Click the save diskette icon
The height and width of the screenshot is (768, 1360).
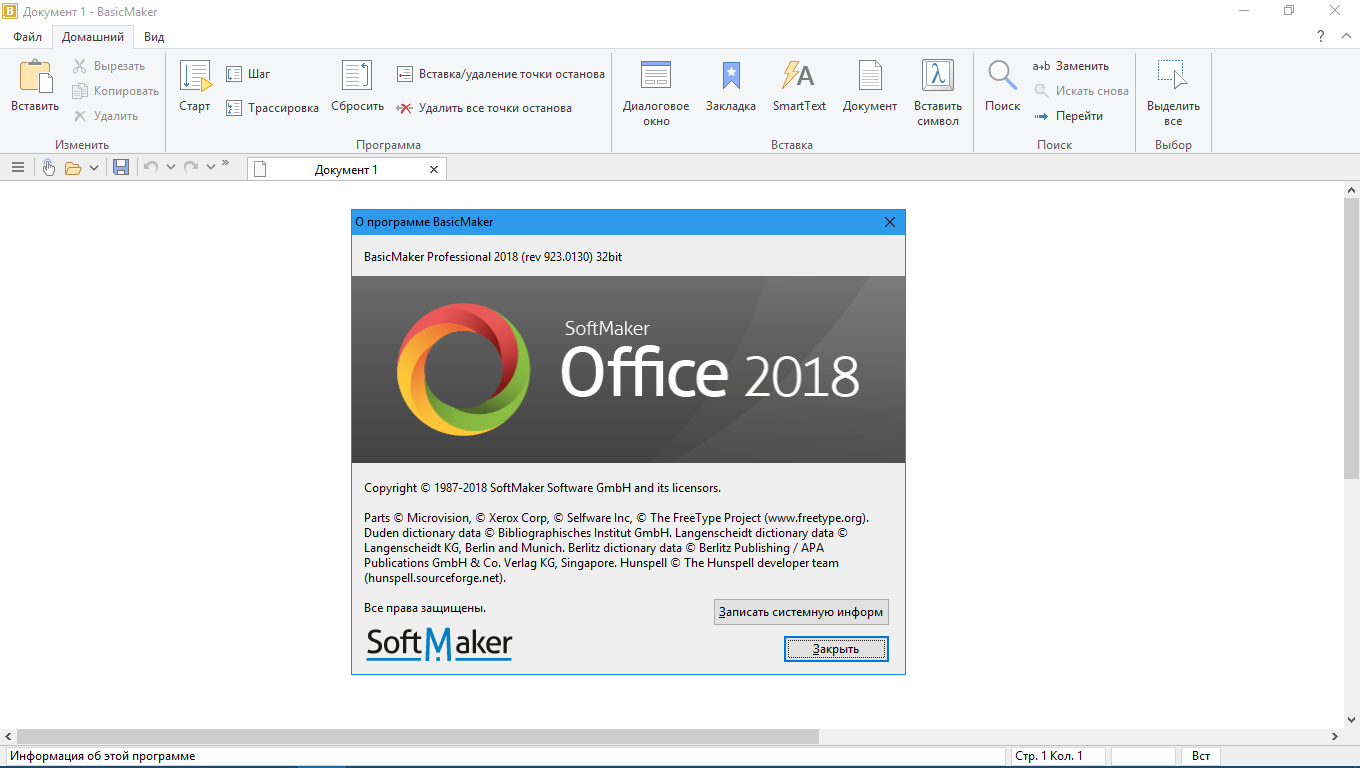pos(121,168)
